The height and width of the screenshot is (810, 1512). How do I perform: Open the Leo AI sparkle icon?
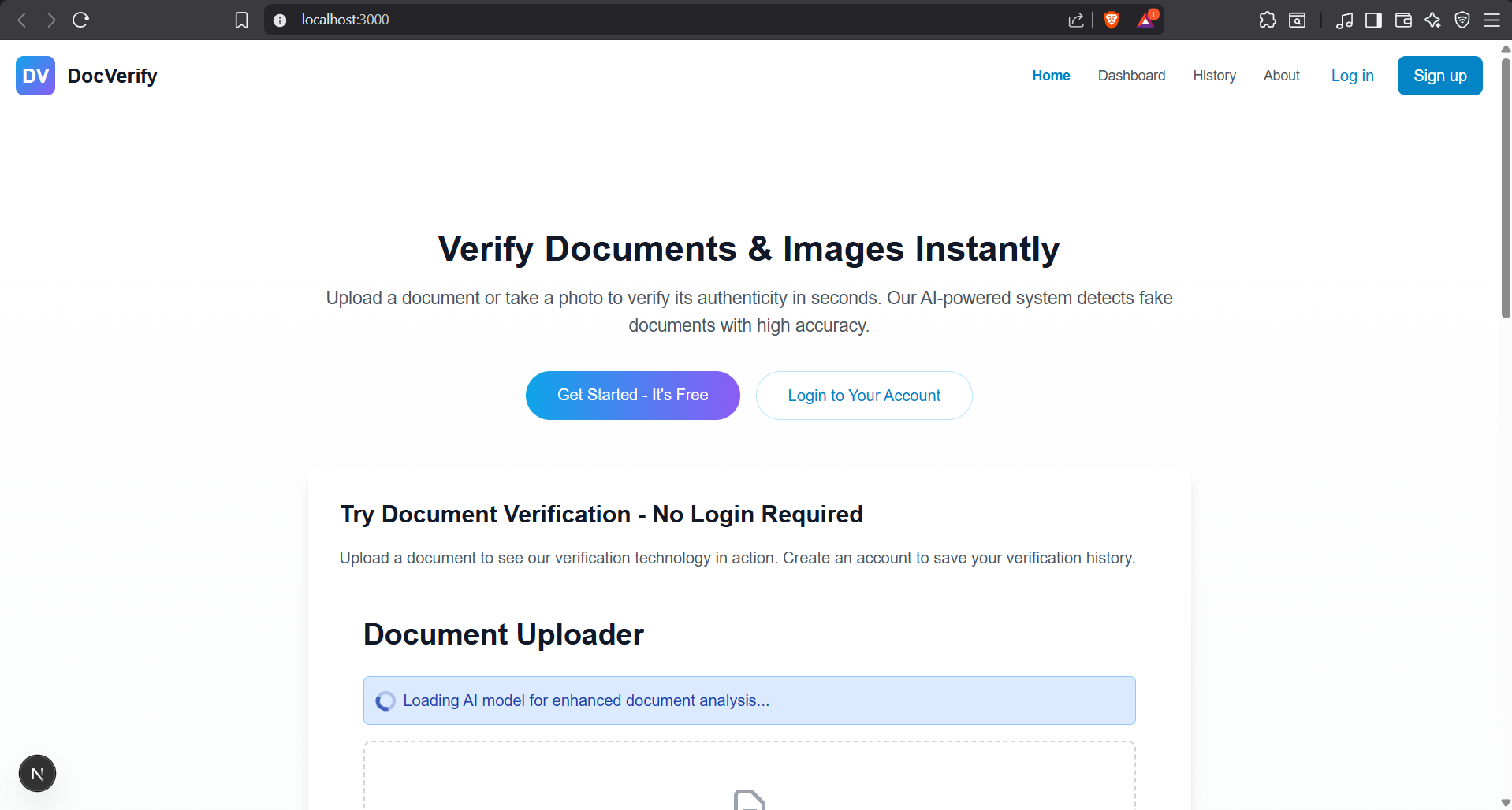(x=1433, y=20)
